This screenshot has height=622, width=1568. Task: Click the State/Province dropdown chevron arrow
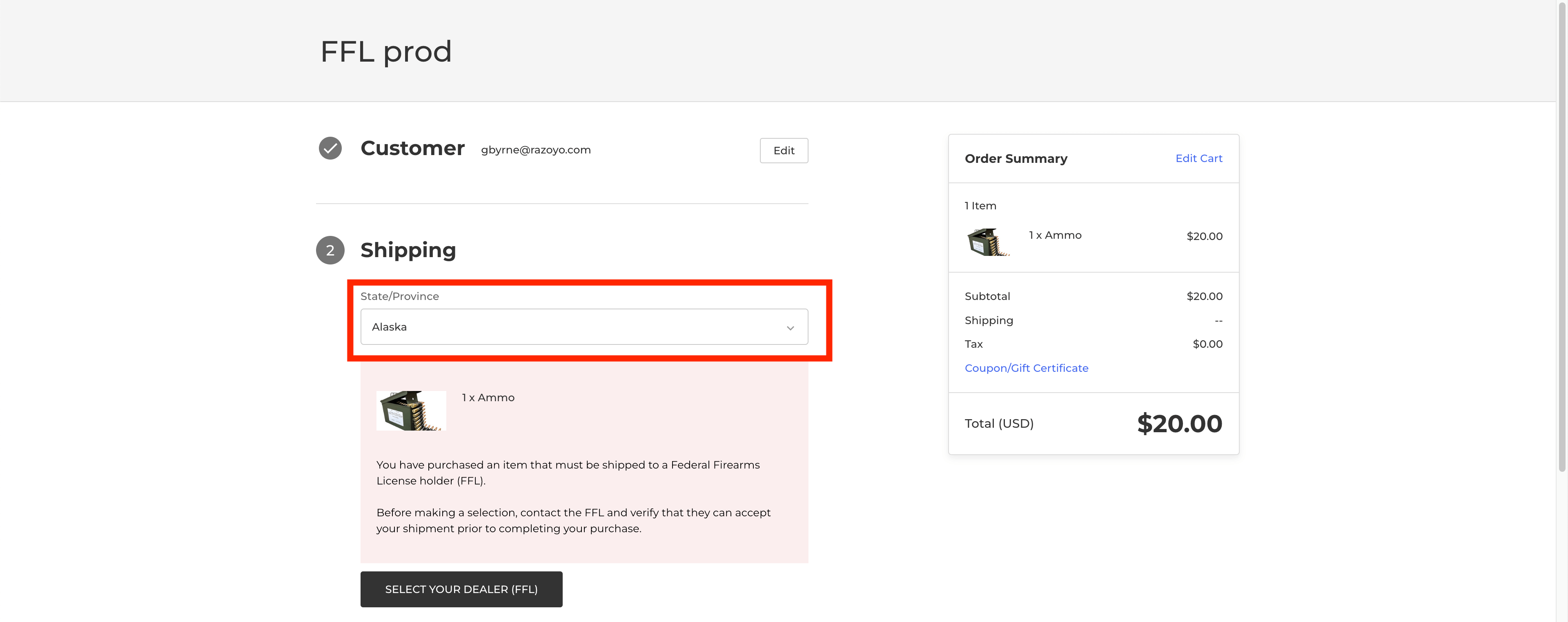coord(790,328)
